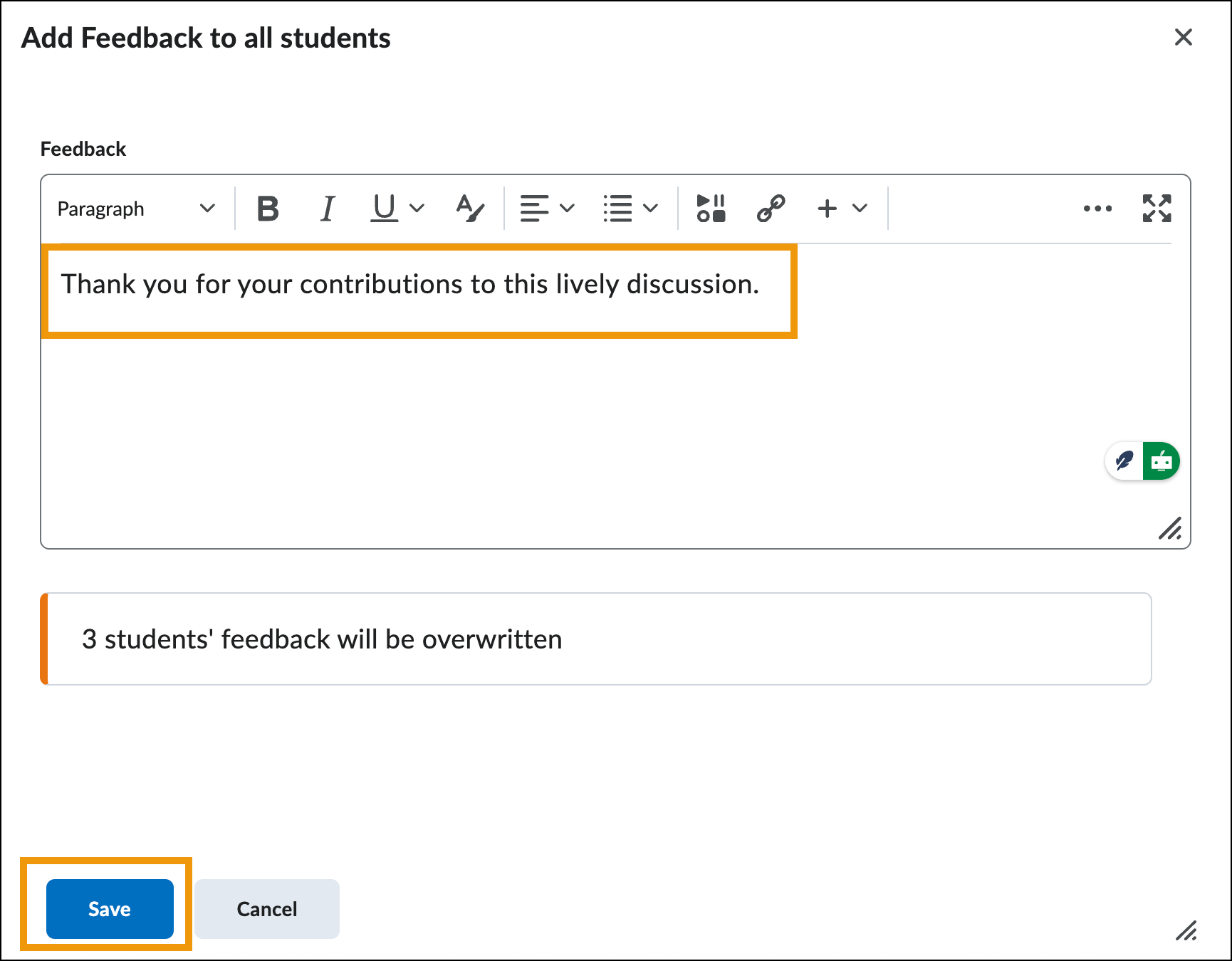Apply italic formatting to text

tap(327, 209)
